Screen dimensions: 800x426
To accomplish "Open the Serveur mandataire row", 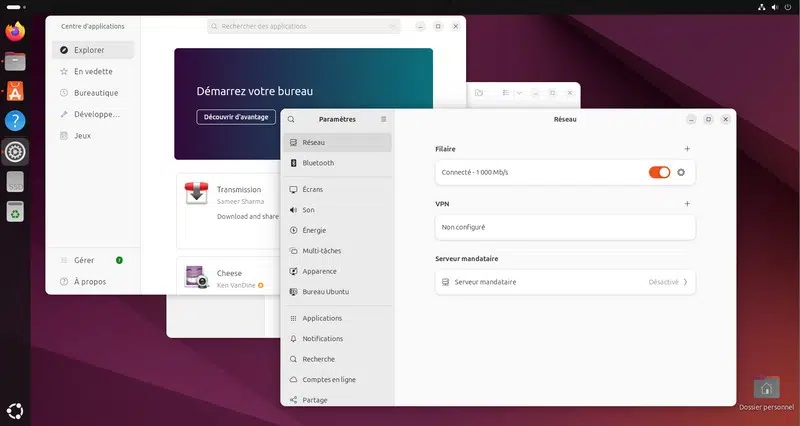I will coord(565,282).
